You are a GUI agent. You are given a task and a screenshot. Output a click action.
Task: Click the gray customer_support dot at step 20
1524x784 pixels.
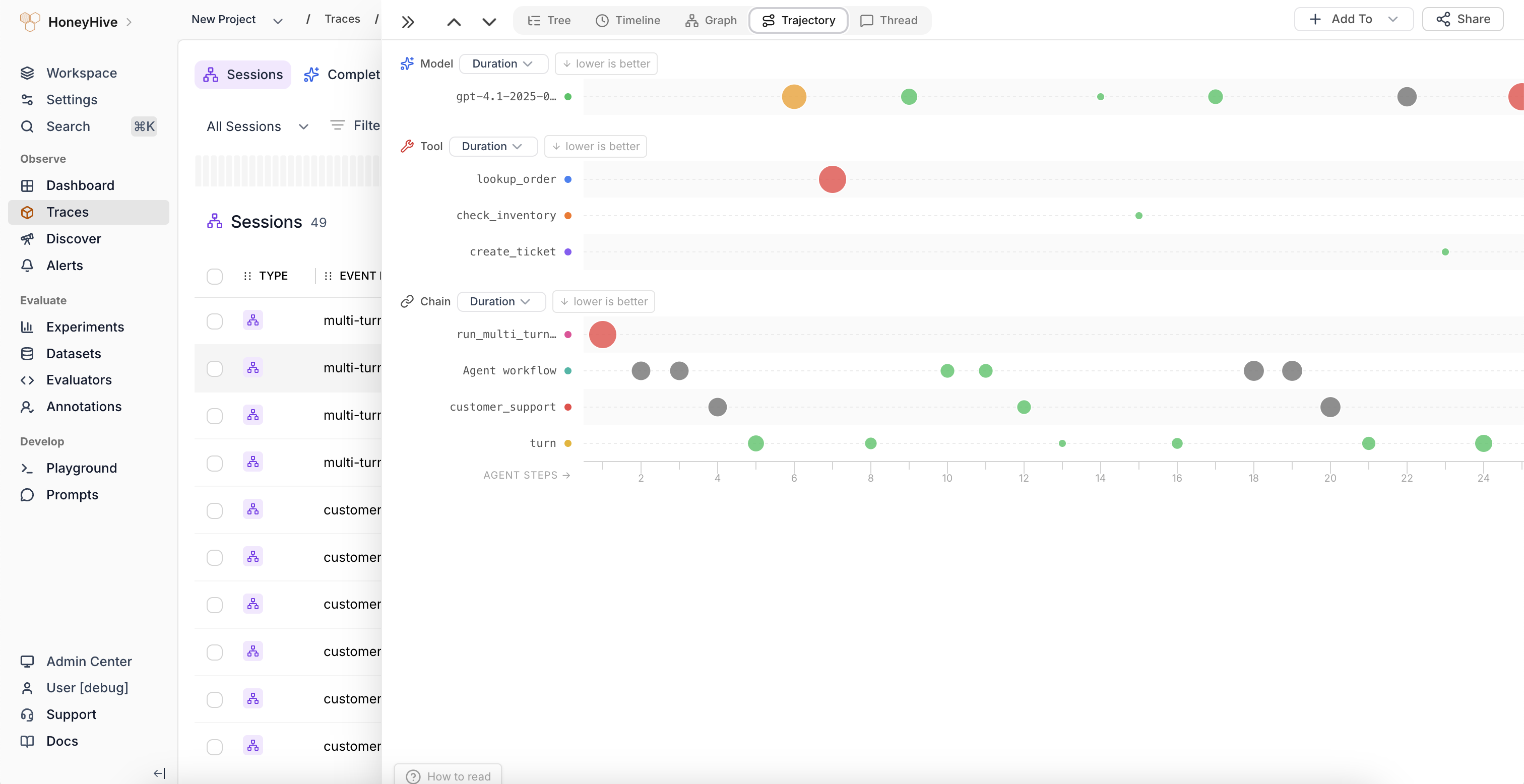pos(1330,407)
